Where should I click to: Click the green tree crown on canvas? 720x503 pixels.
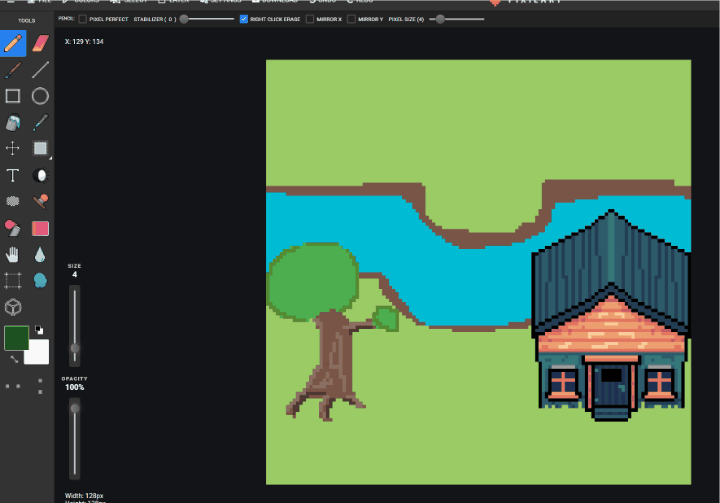(313, 281)
